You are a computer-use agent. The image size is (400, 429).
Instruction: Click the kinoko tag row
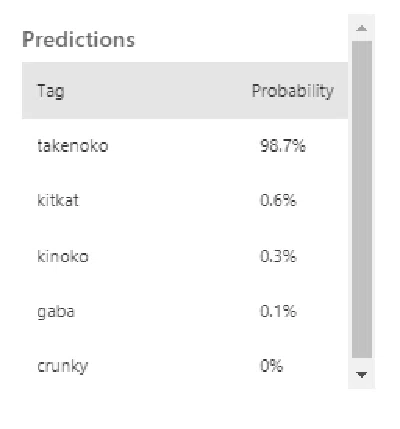point(185,256)
